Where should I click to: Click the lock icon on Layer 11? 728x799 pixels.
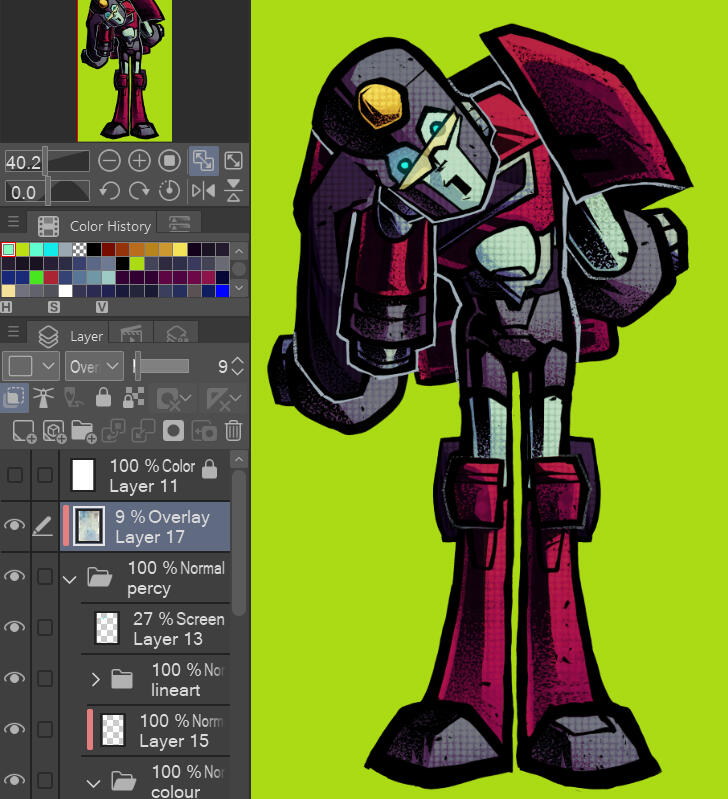click(209, 469)
